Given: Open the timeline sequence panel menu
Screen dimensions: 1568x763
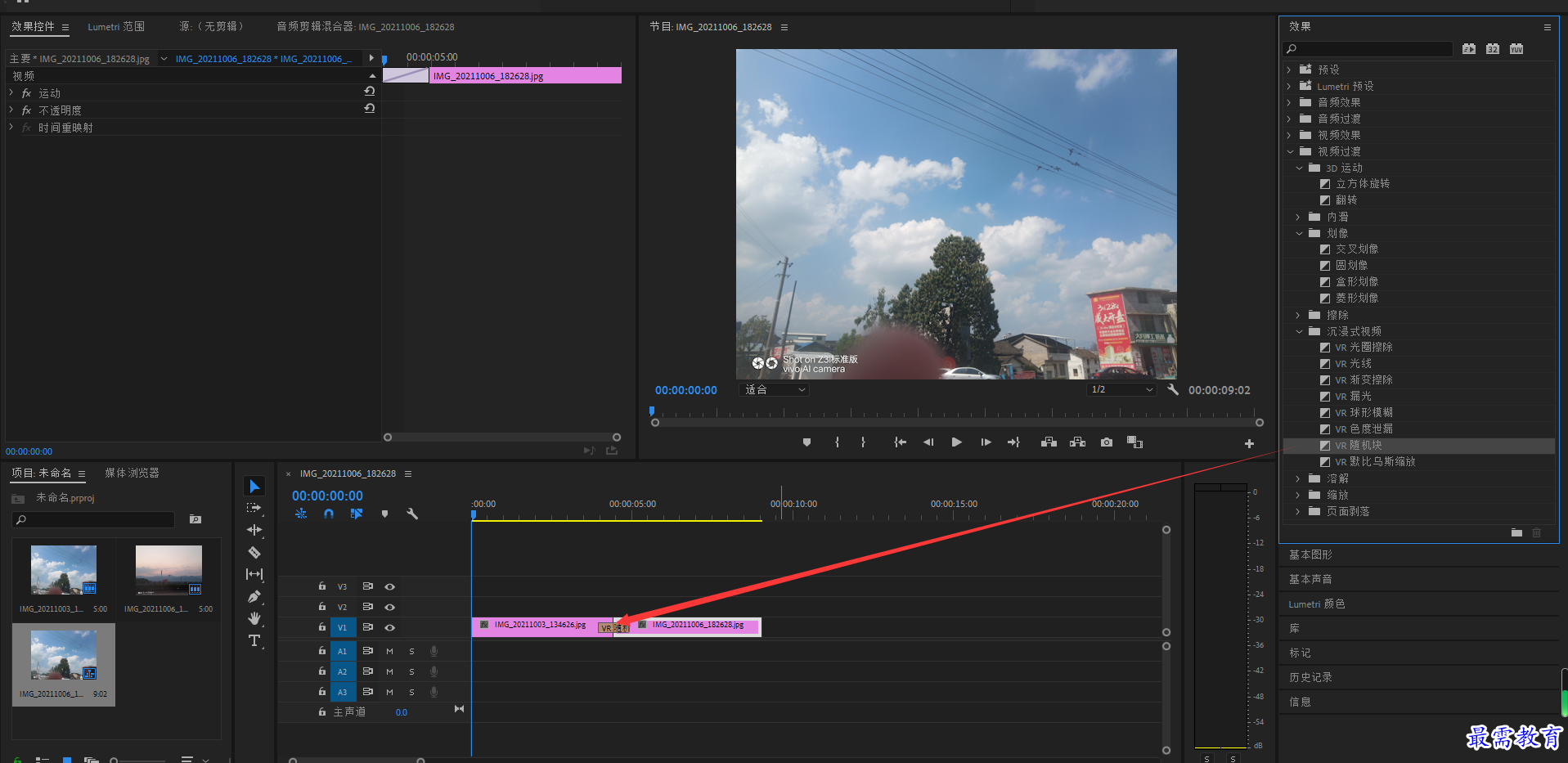Looking at the screenshot, I should pyautogui.click(x=408, y=474).
